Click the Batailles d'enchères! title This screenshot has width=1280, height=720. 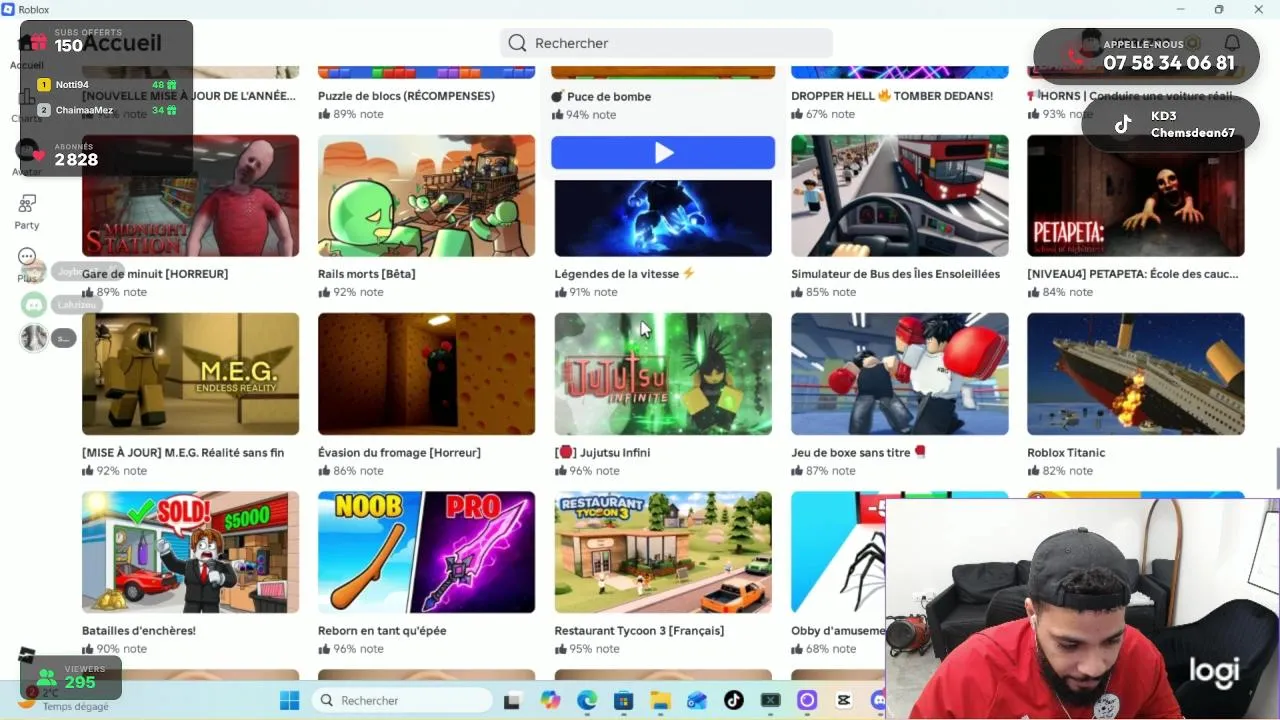click(x=139, y=631)
